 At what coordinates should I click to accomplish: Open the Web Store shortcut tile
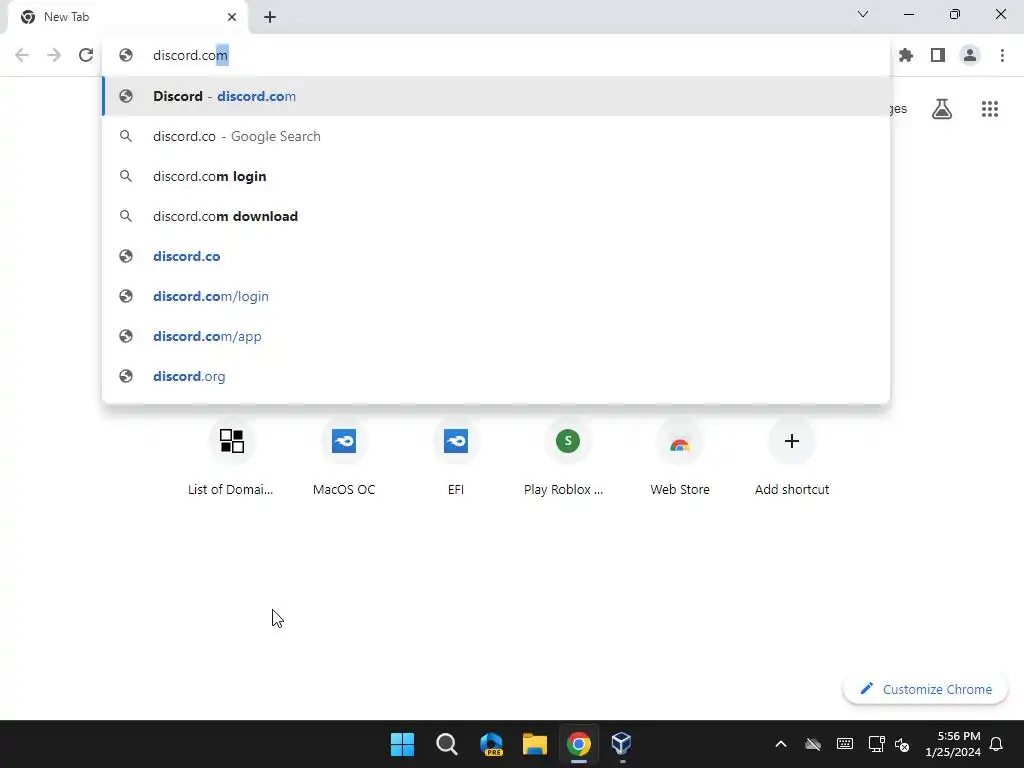tap(680, 457)
